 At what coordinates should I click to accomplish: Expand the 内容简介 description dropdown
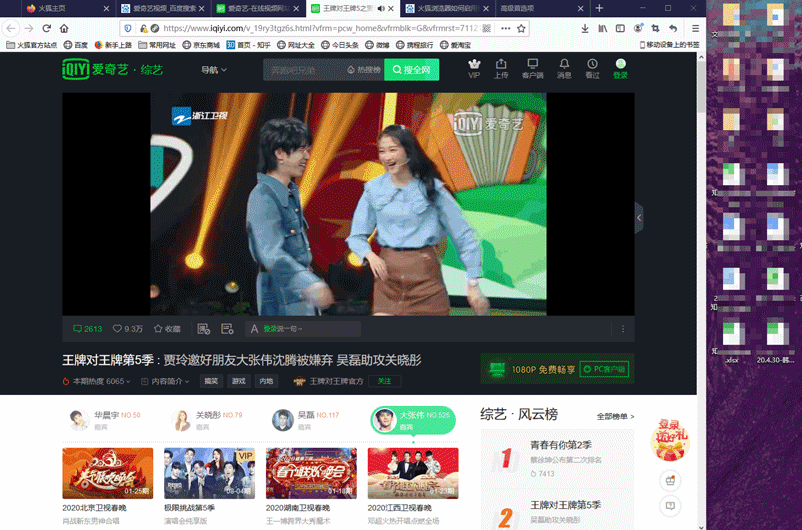pos(165,381)
